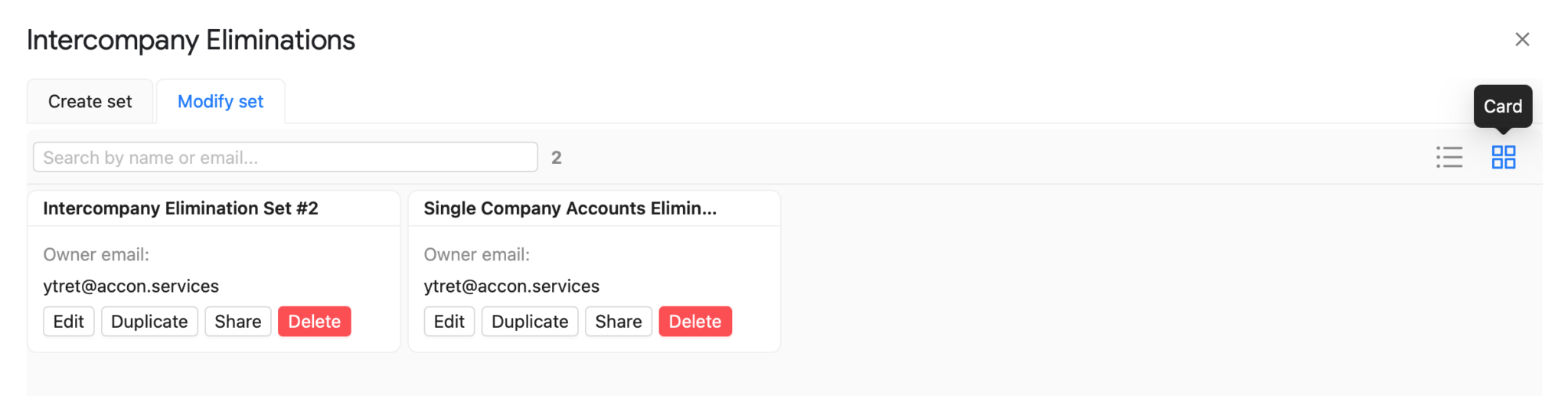Duplicate the Single Company Accounts Elimin... set
1568x396 pixels.
[530, 321]
